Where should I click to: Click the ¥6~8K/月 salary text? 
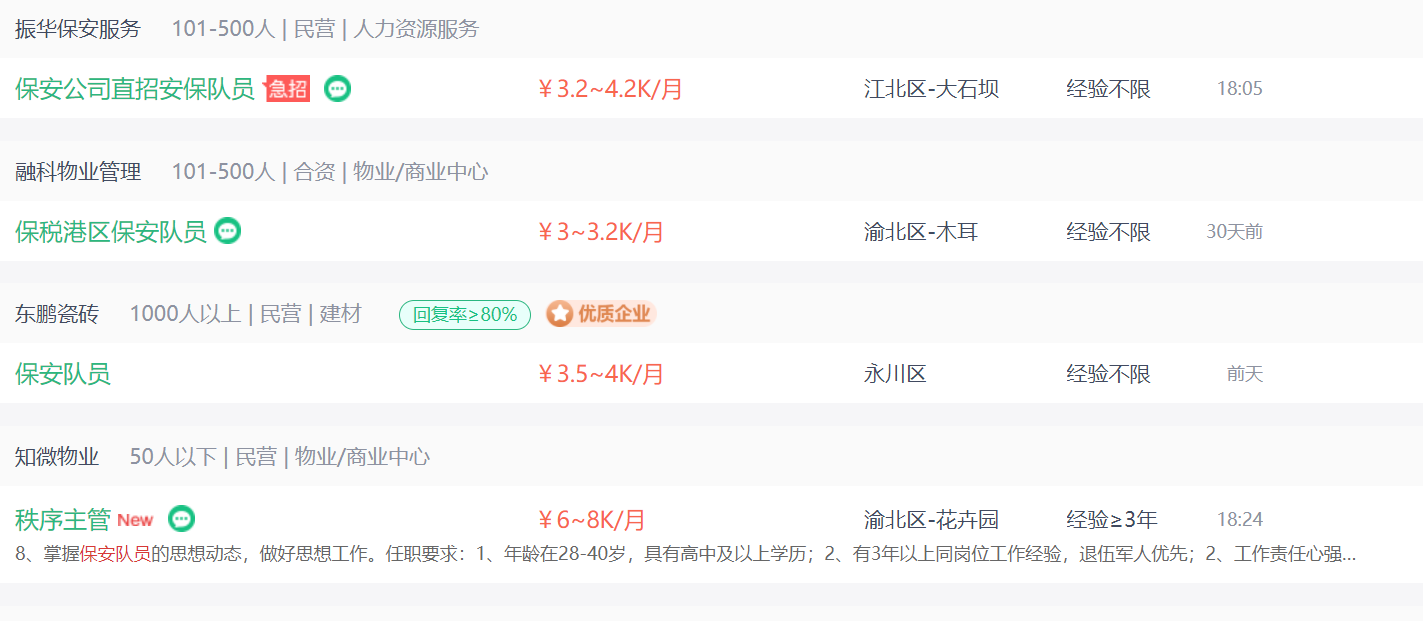pyautogui.click(x=592, y=520)
